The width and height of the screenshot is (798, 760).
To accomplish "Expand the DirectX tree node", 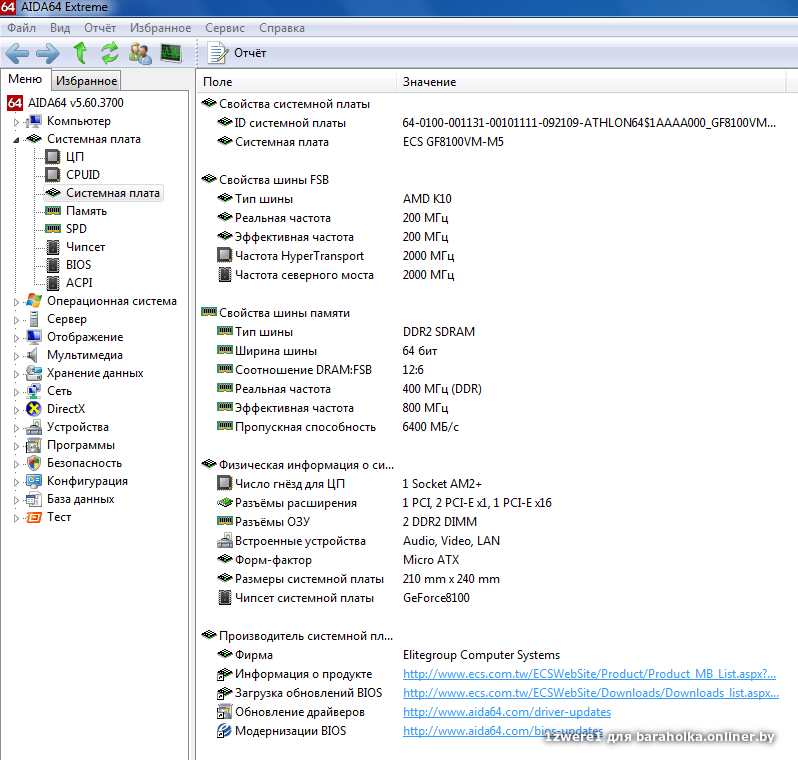I will pyautogui.click(x=16, y=410).
